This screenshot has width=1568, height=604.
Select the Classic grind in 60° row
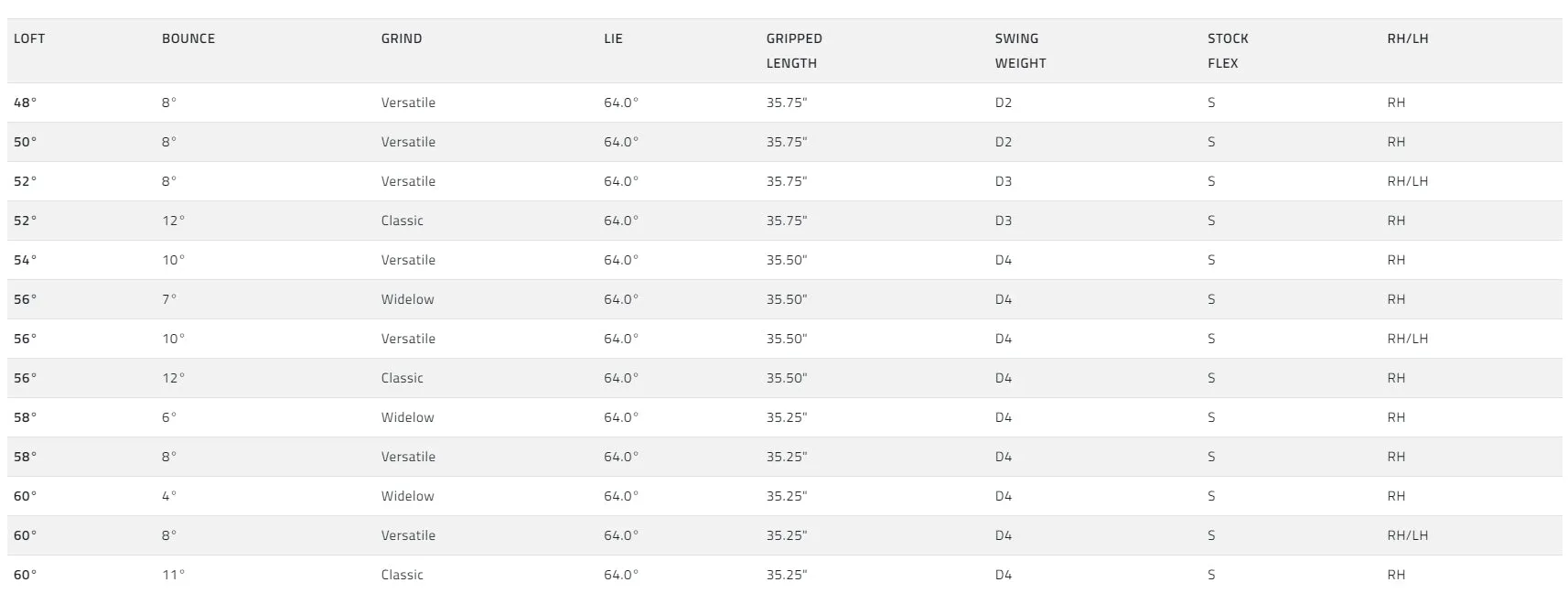[402, 575]
